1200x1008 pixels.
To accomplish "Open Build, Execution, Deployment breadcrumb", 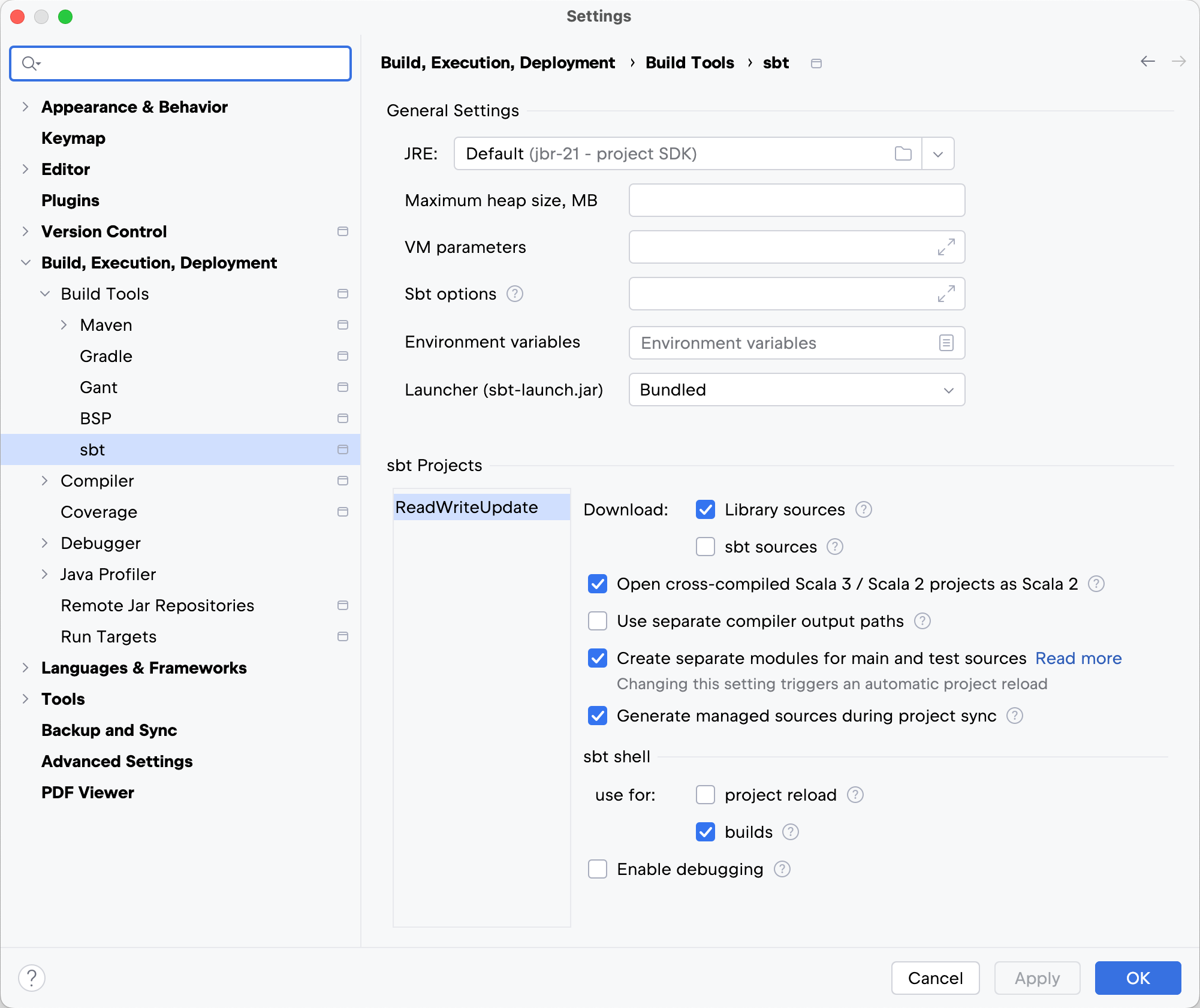I will click(x=498, y=62).
